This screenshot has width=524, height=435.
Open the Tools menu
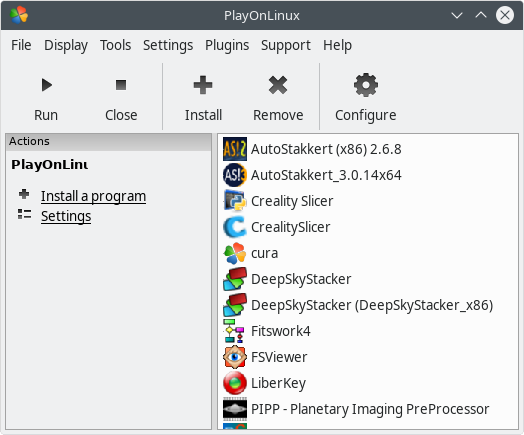116,45
